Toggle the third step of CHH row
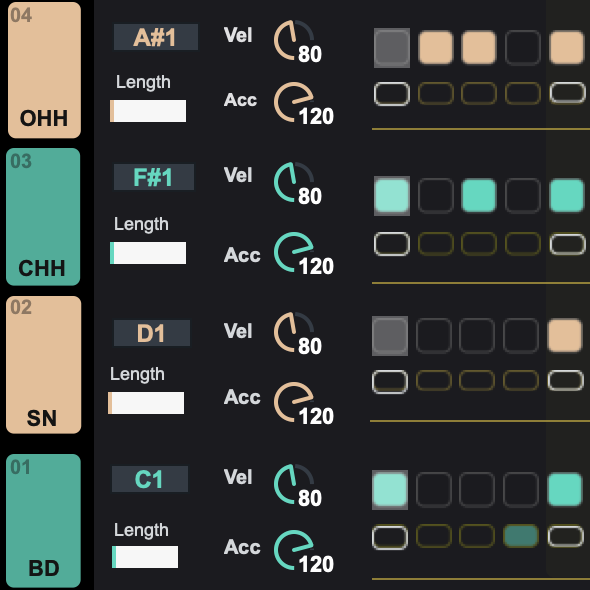The image size is (590, 590). point(479,196)
